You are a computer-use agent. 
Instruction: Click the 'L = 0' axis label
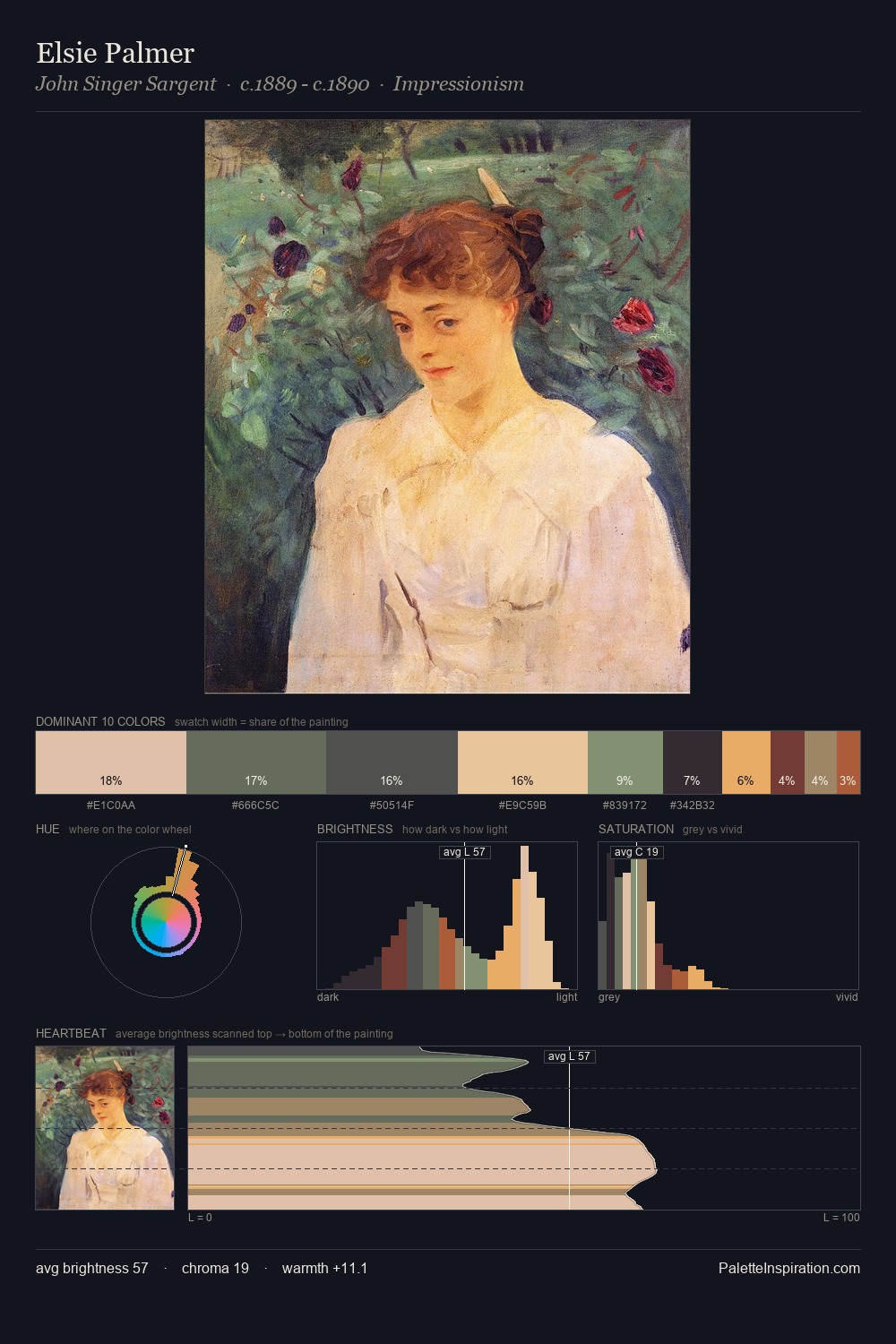pos(200,1218)
